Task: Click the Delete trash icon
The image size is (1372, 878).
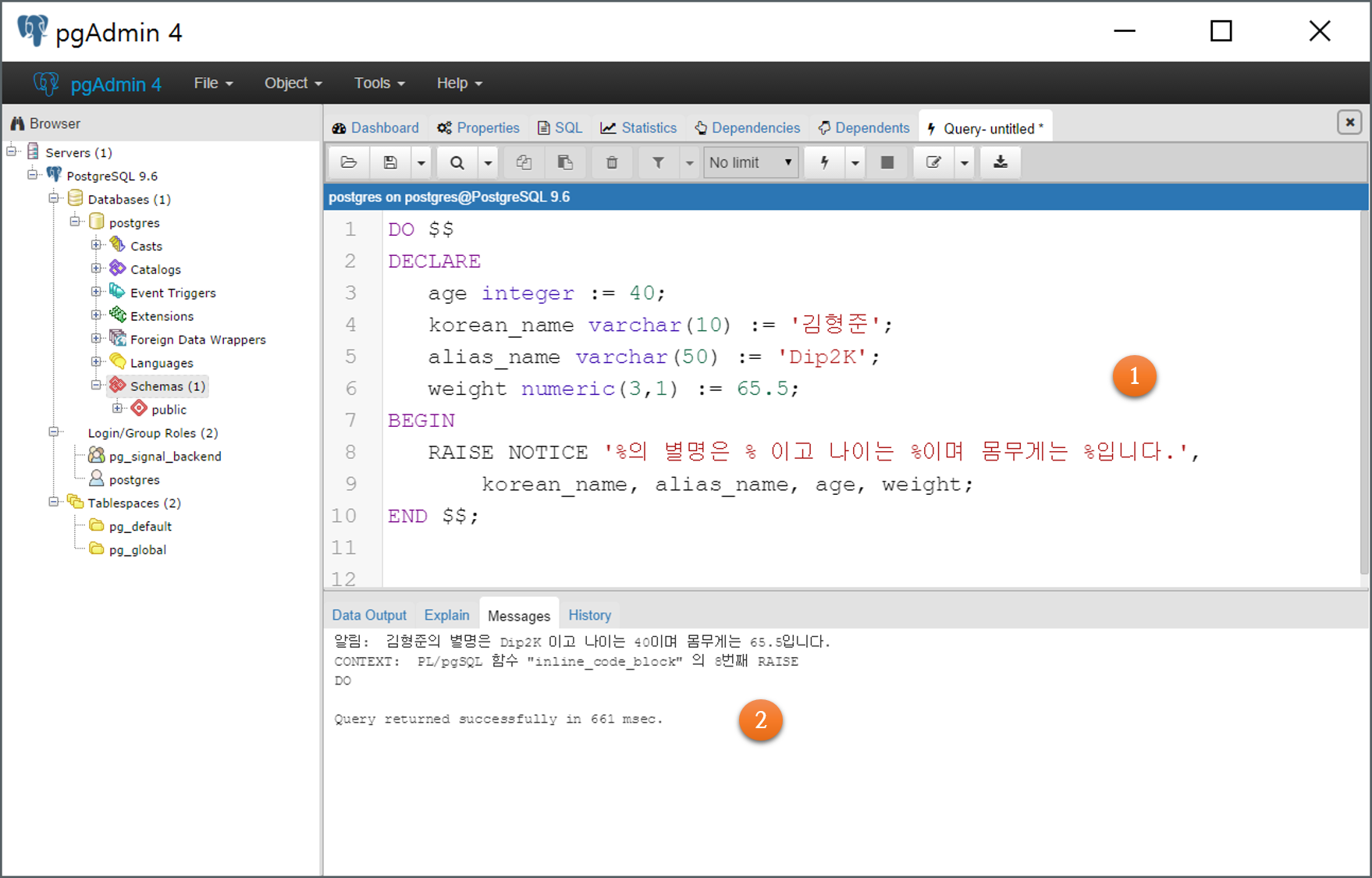Action: 612,162
